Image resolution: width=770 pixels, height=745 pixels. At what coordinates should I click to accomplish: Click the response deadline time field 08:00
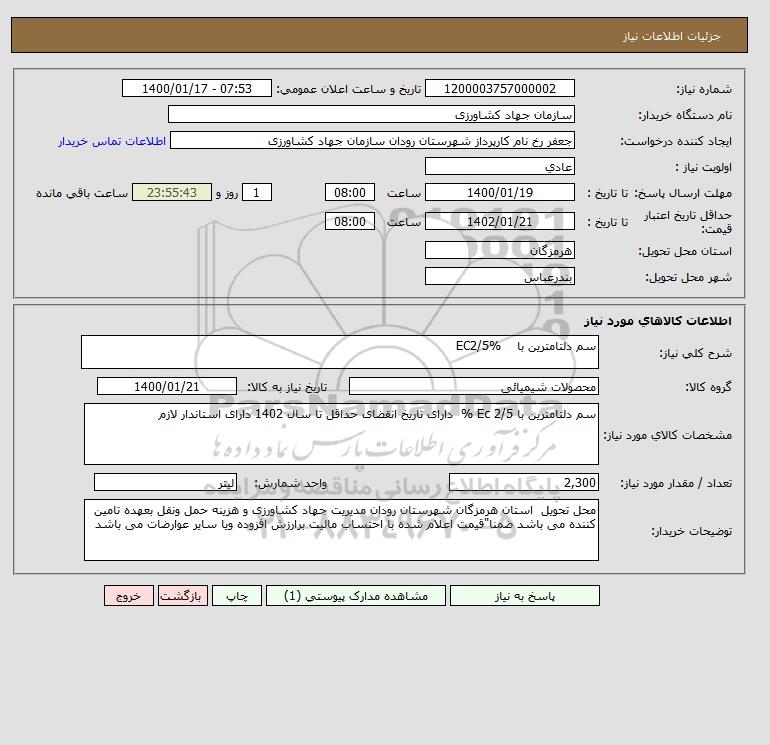[x=350, y=193]
